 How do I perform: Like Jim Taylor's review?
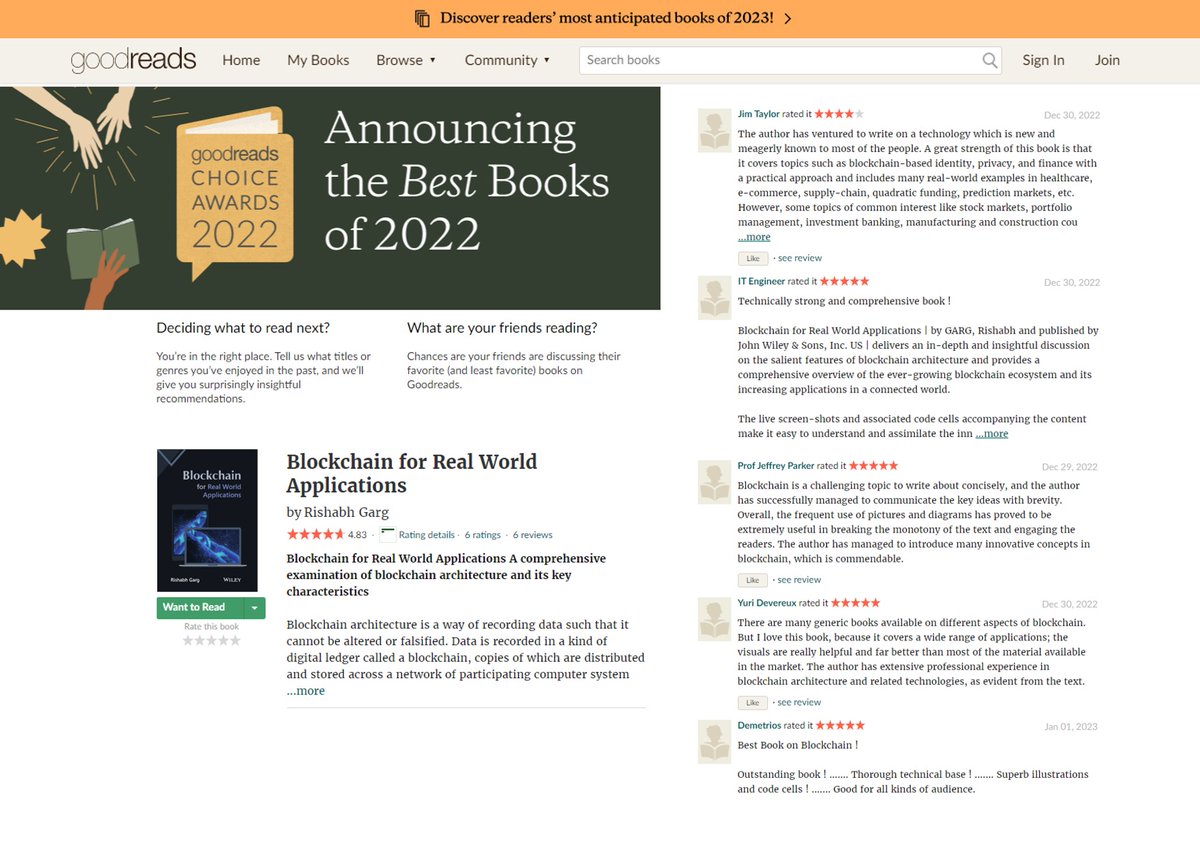click(x=753, y=258)
